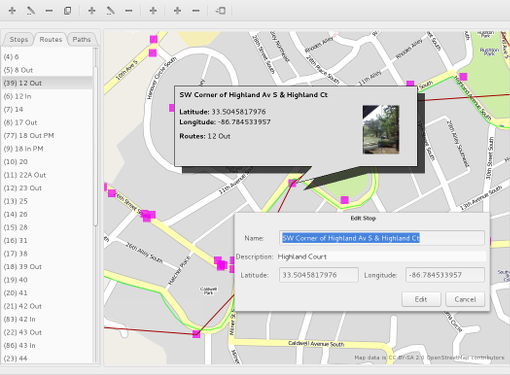Image resolution: width=510 pixels, height=375 pixels.
Task: Click the rightmost toolbar icon with arrow and box
Action: (220, 11)
